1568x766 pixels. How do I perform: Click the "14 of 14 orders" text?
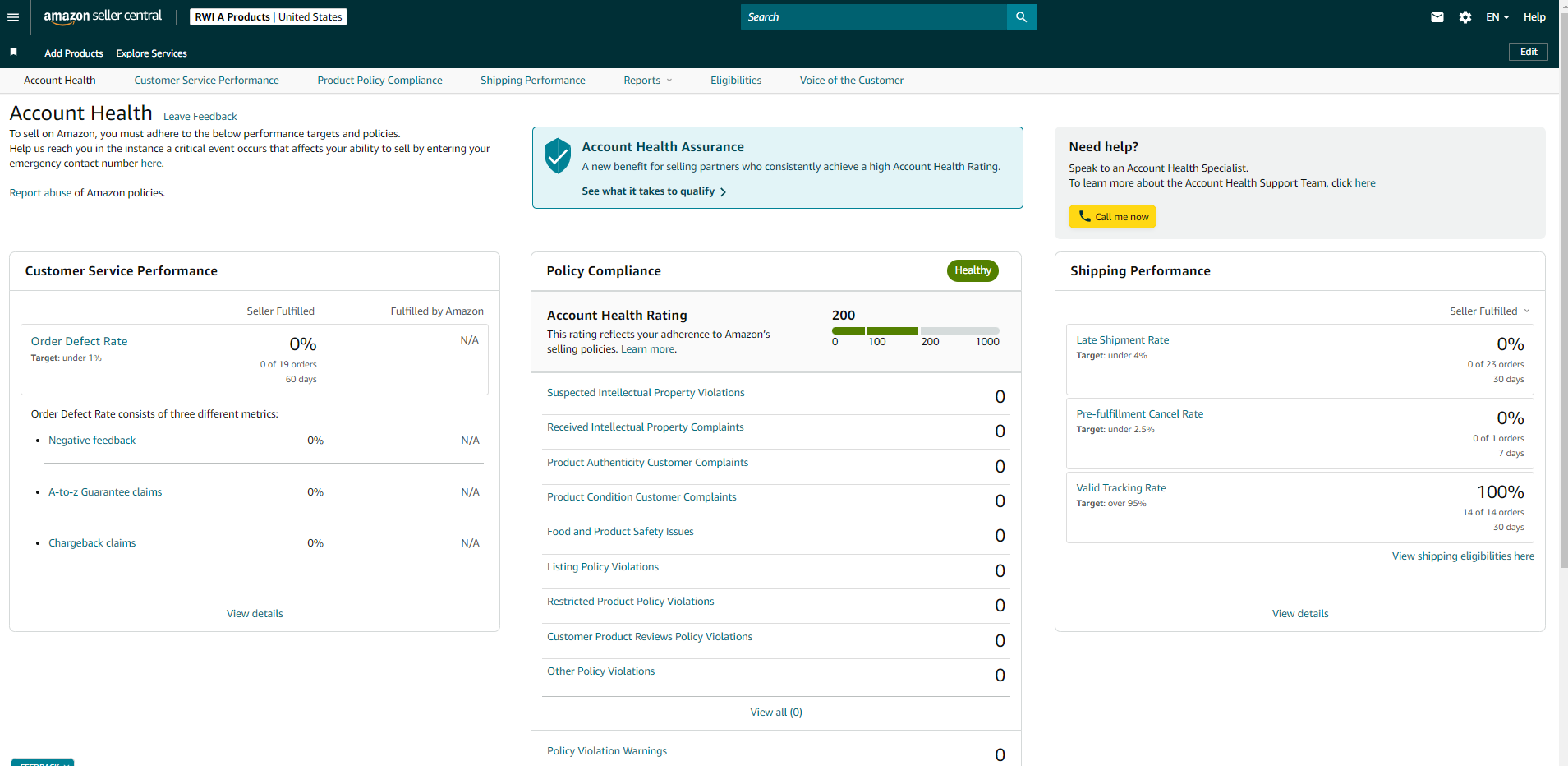[x=1493, y=513]
